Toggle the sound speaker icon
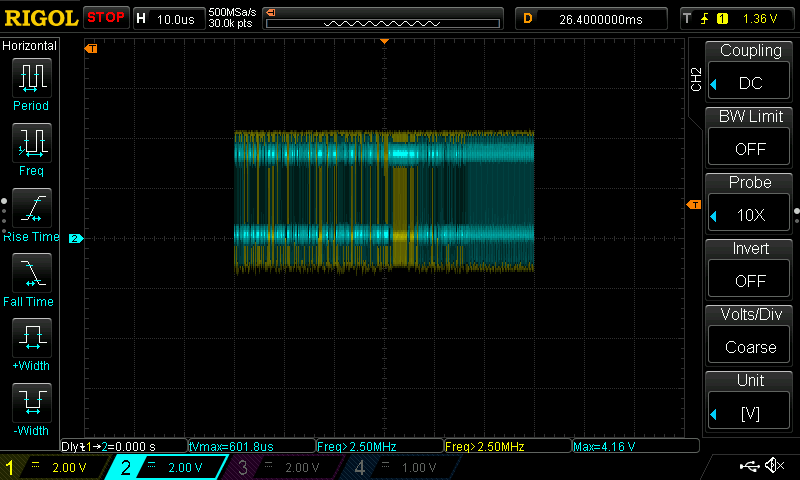Screen dimensions: 800x480 pos(773,466)
